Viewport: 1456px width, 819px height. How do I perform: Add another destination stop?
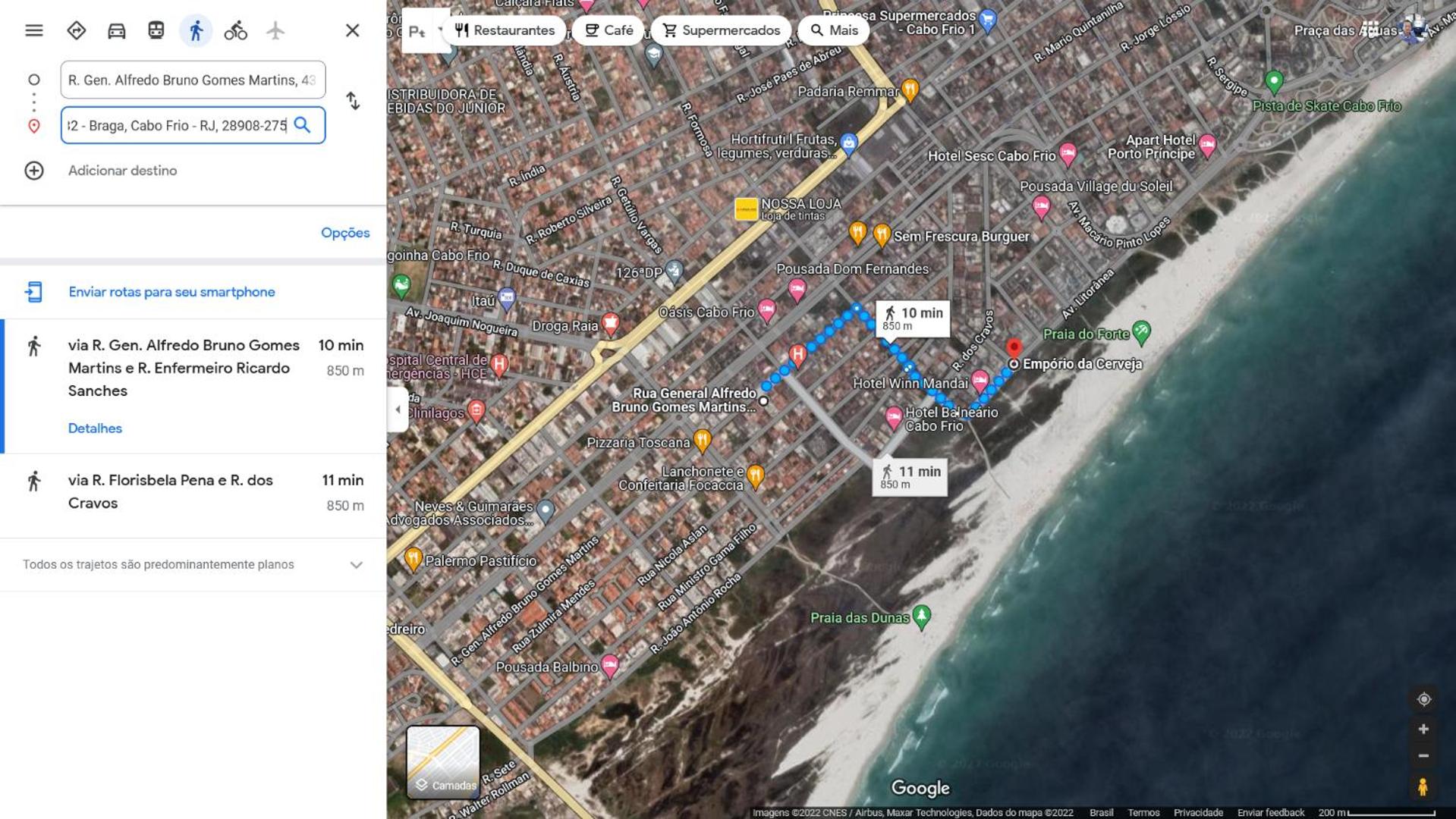123,171
